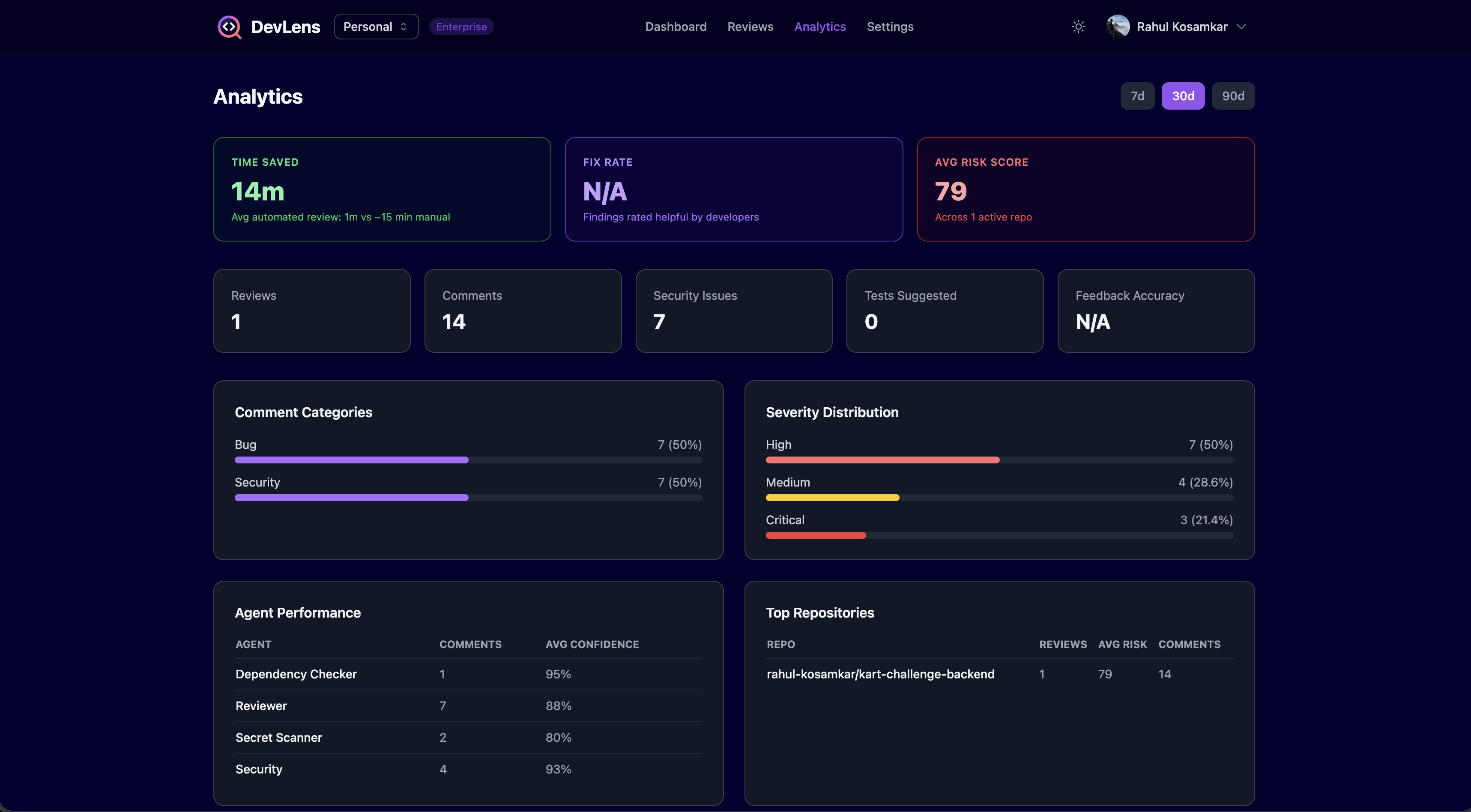Select the Secret Scanner agent row
This screenshot has height=812, width=1471.
pos(468,737)
